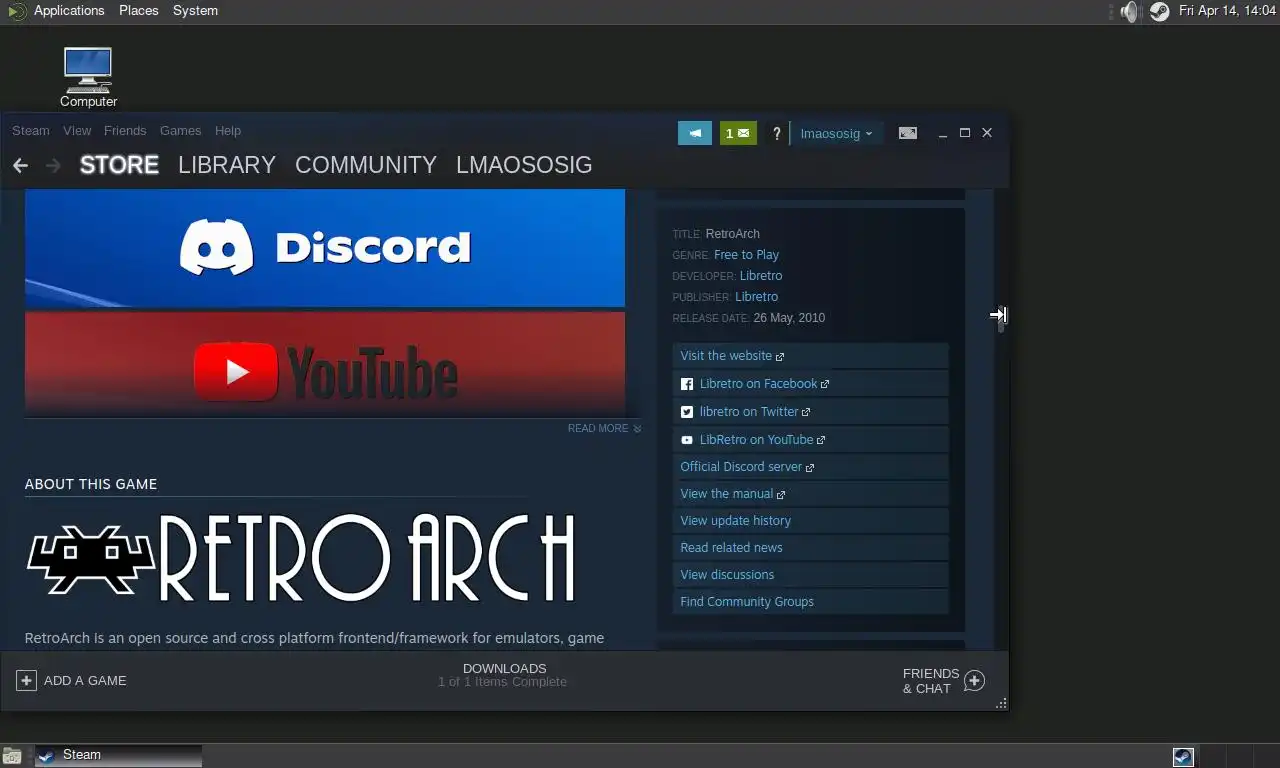
Task: Open the Steam menu
Action: [x=31, y=131]
